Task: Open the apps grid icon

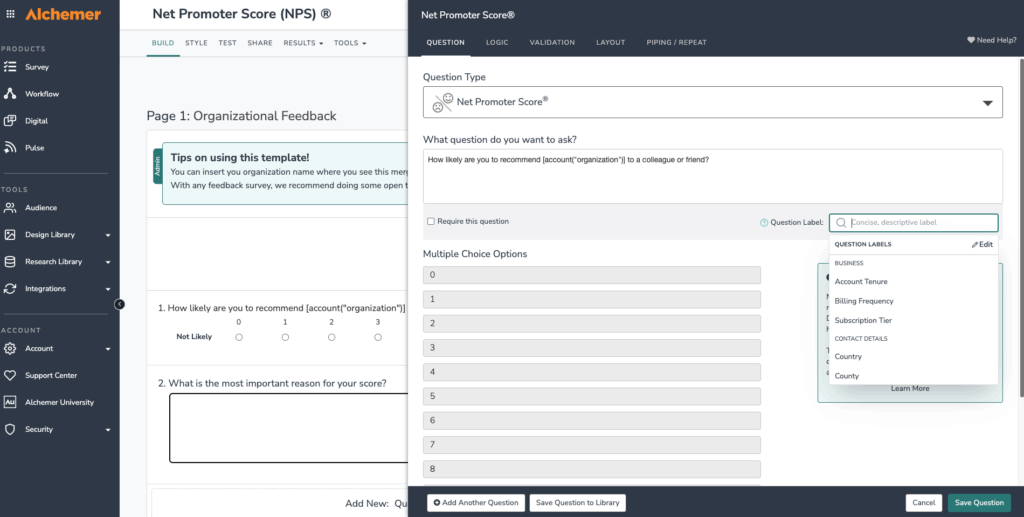Action: (x=10, y=14)
